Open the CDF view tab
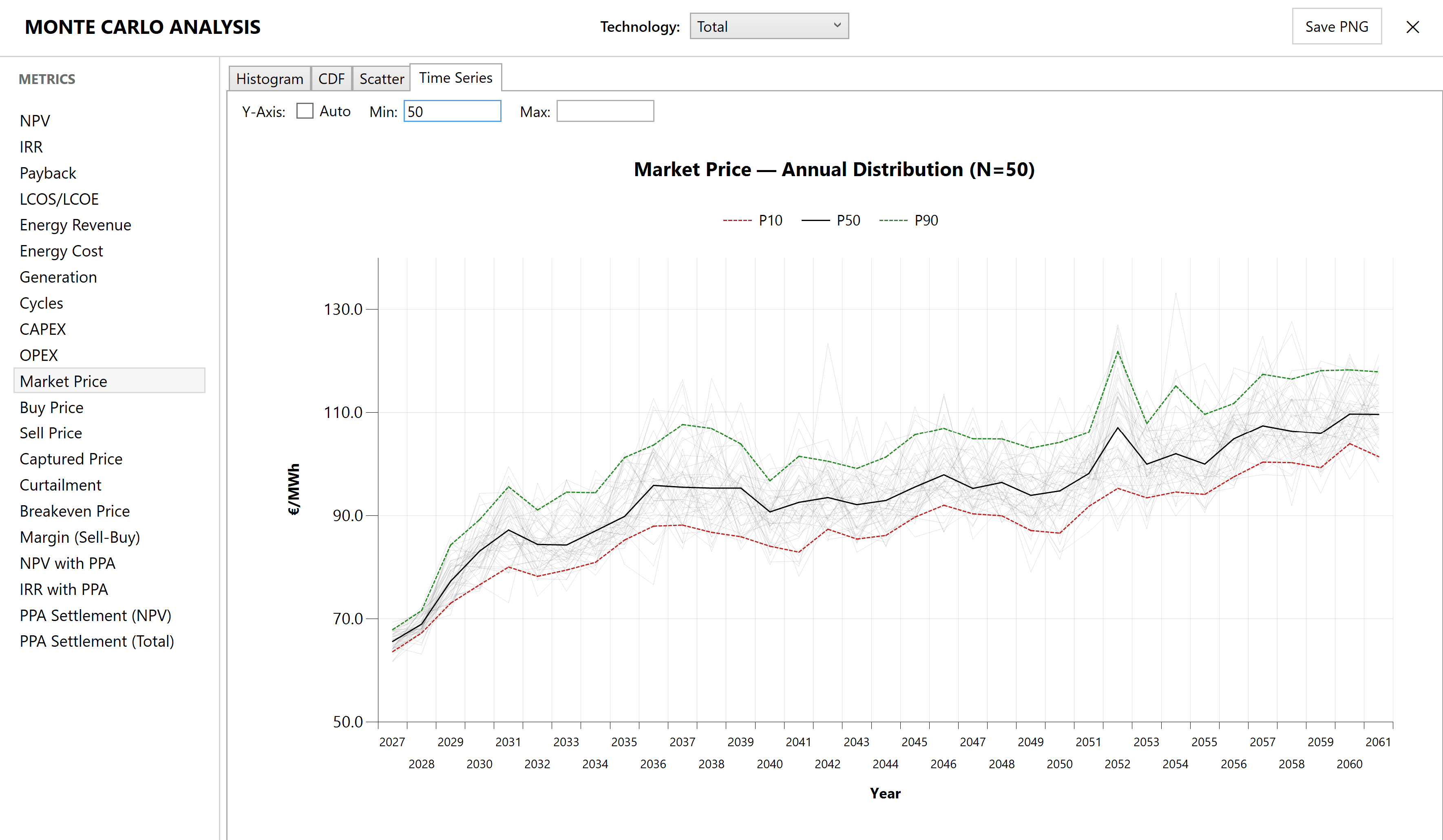1443x840 pixels. pyautogui.click(x=331, y=78)
